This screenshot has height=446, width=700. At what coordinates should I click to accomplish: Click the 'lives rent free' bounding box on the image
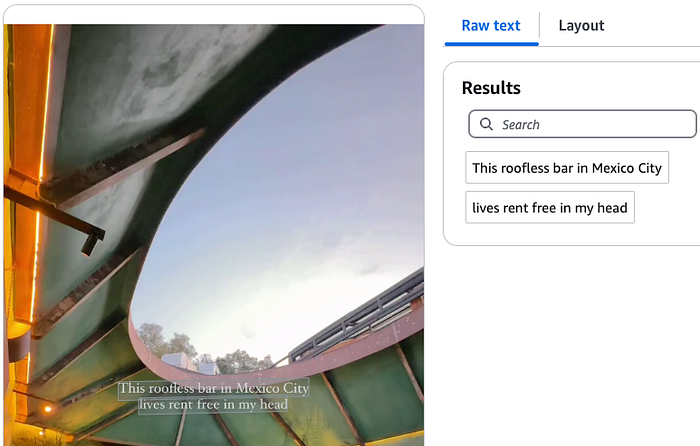213,404
